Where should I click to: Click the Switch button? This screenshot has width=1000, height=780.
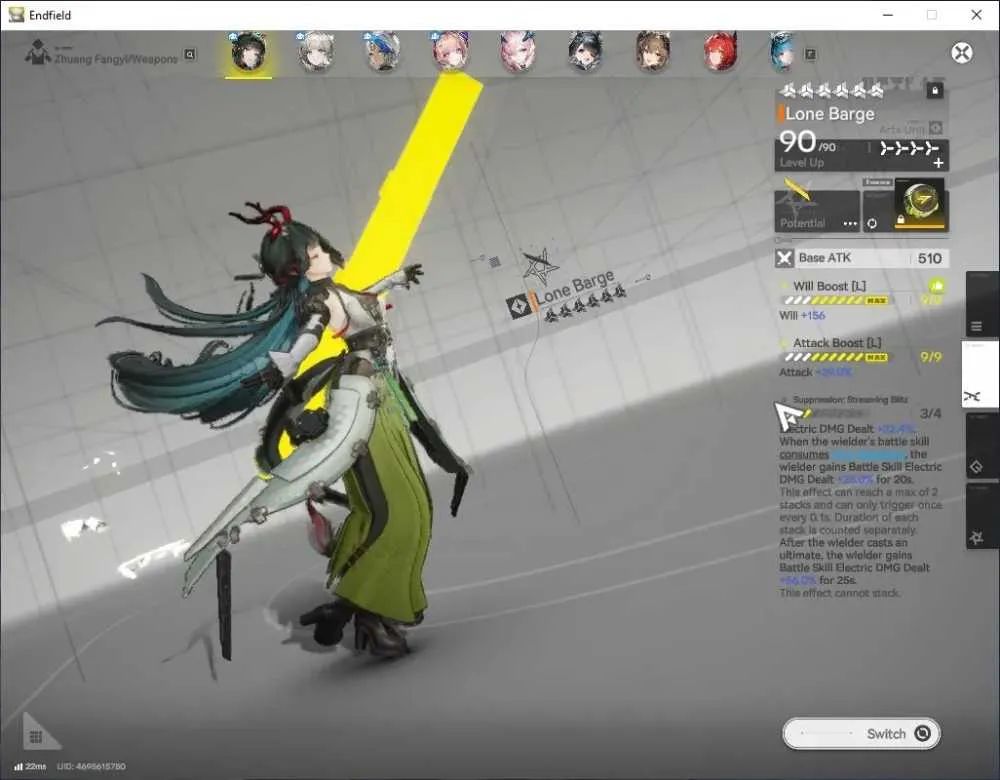point(861,733)
